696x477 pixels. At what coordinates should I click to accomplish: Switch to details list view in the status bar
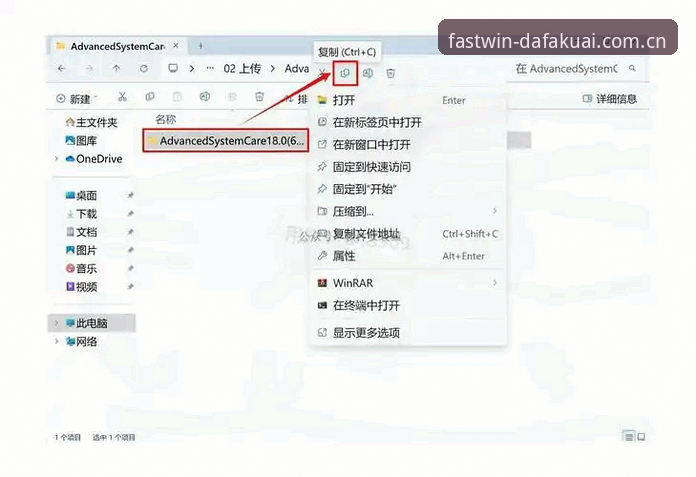click(x=629, y=437)
